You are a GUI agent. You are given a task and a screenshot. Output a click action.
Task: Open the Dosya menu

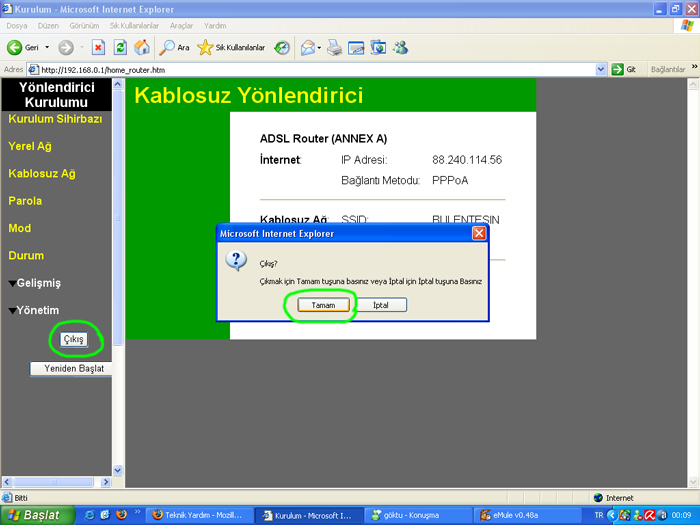coord(17,26)
